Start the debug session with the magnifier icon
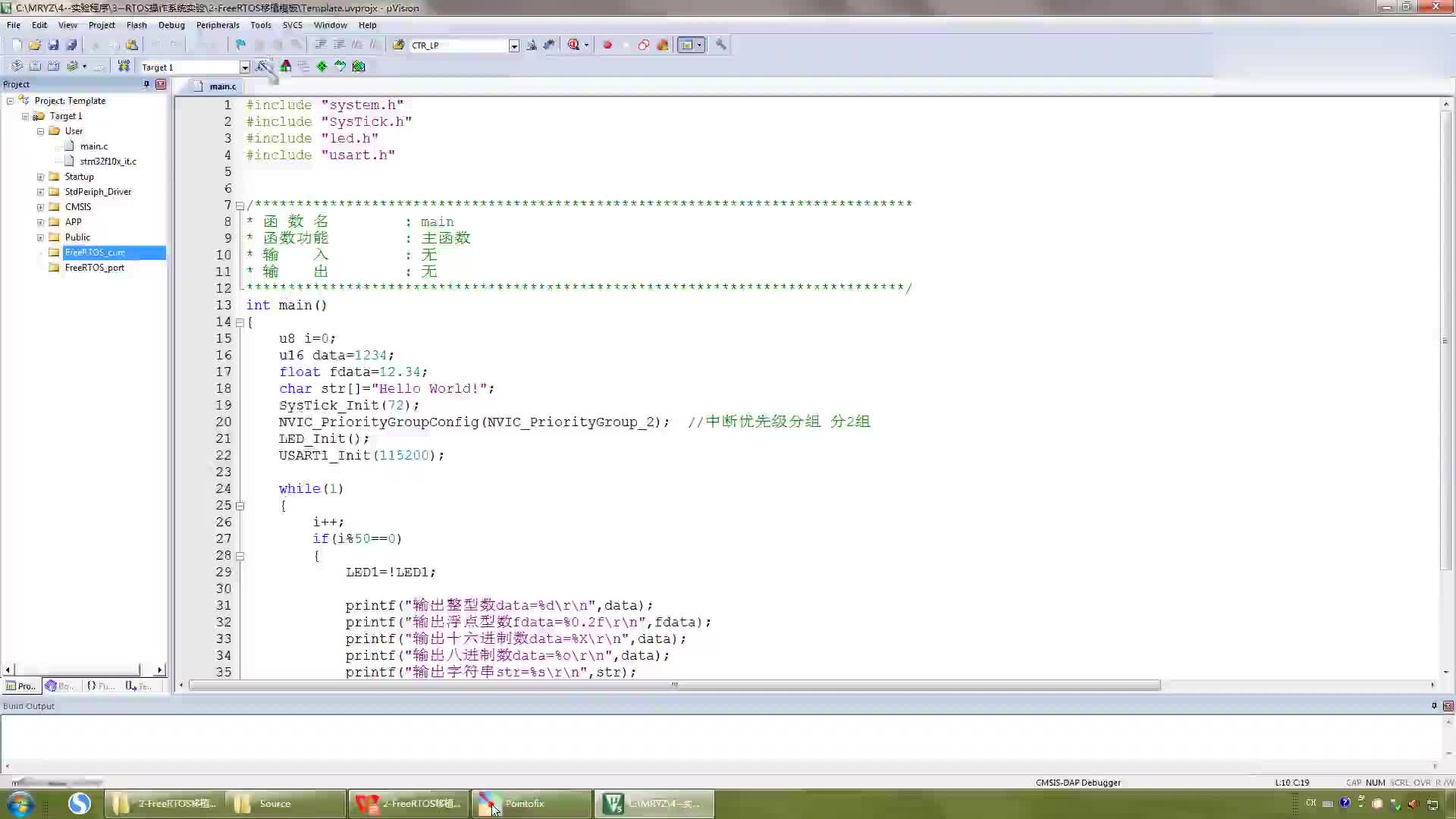The image size is (1456, 819). coord(574,45)
